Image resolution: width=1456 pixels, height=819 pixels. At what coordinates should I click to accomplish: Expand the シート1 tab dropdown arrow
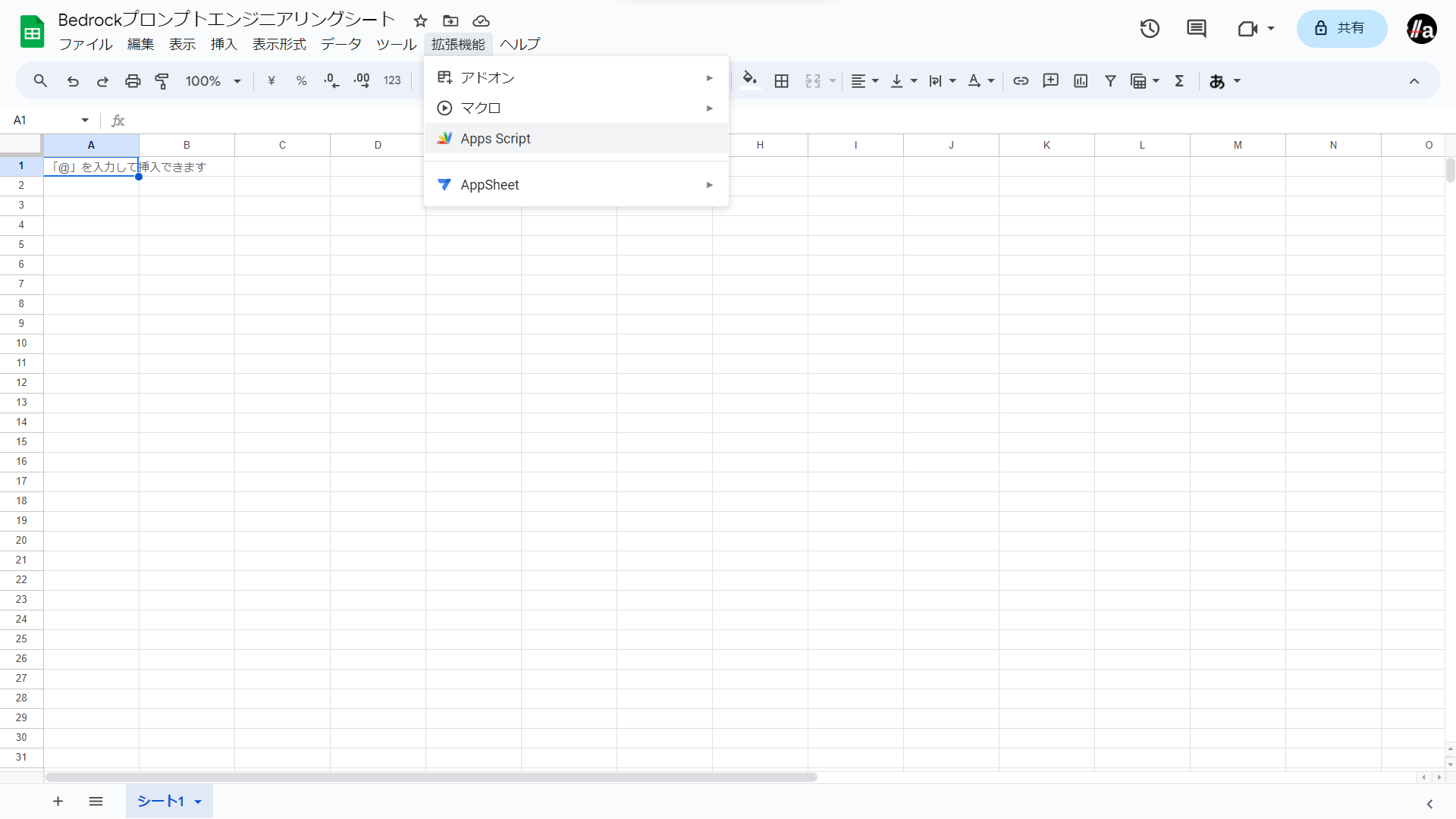(x=198, y=802)
